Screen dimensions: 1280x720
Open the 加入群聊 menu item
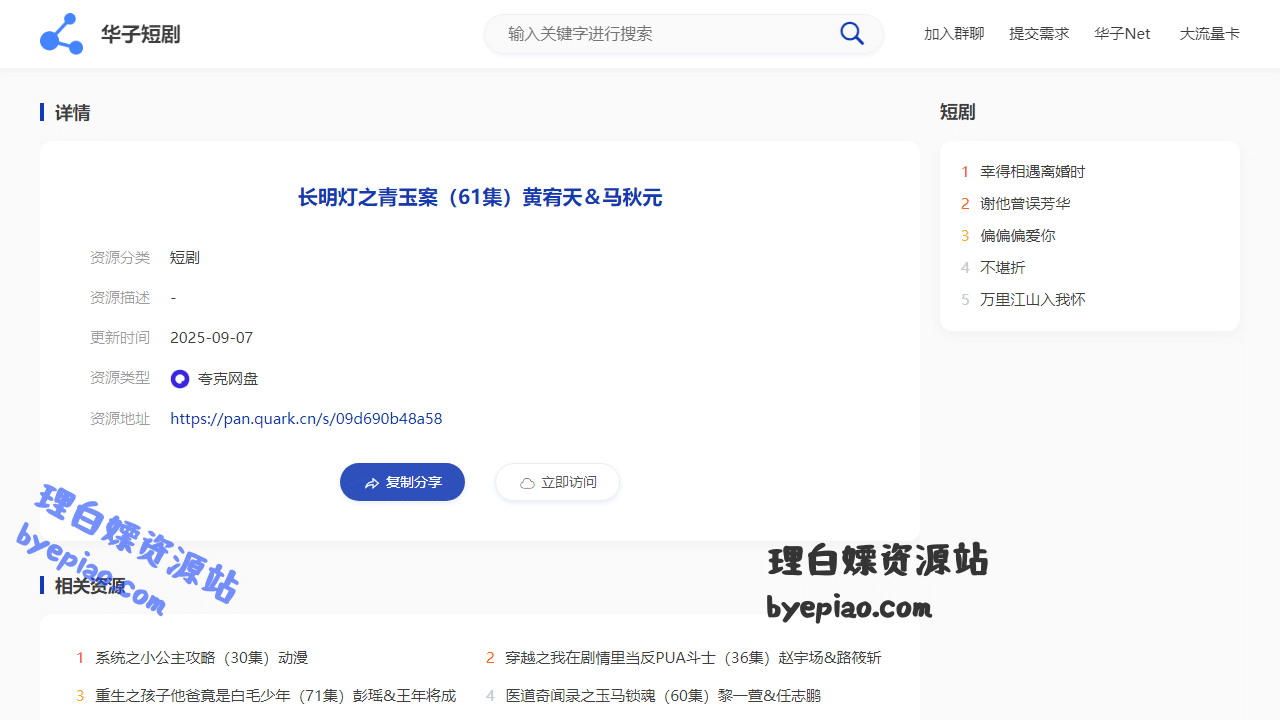[x=954, y=34]
